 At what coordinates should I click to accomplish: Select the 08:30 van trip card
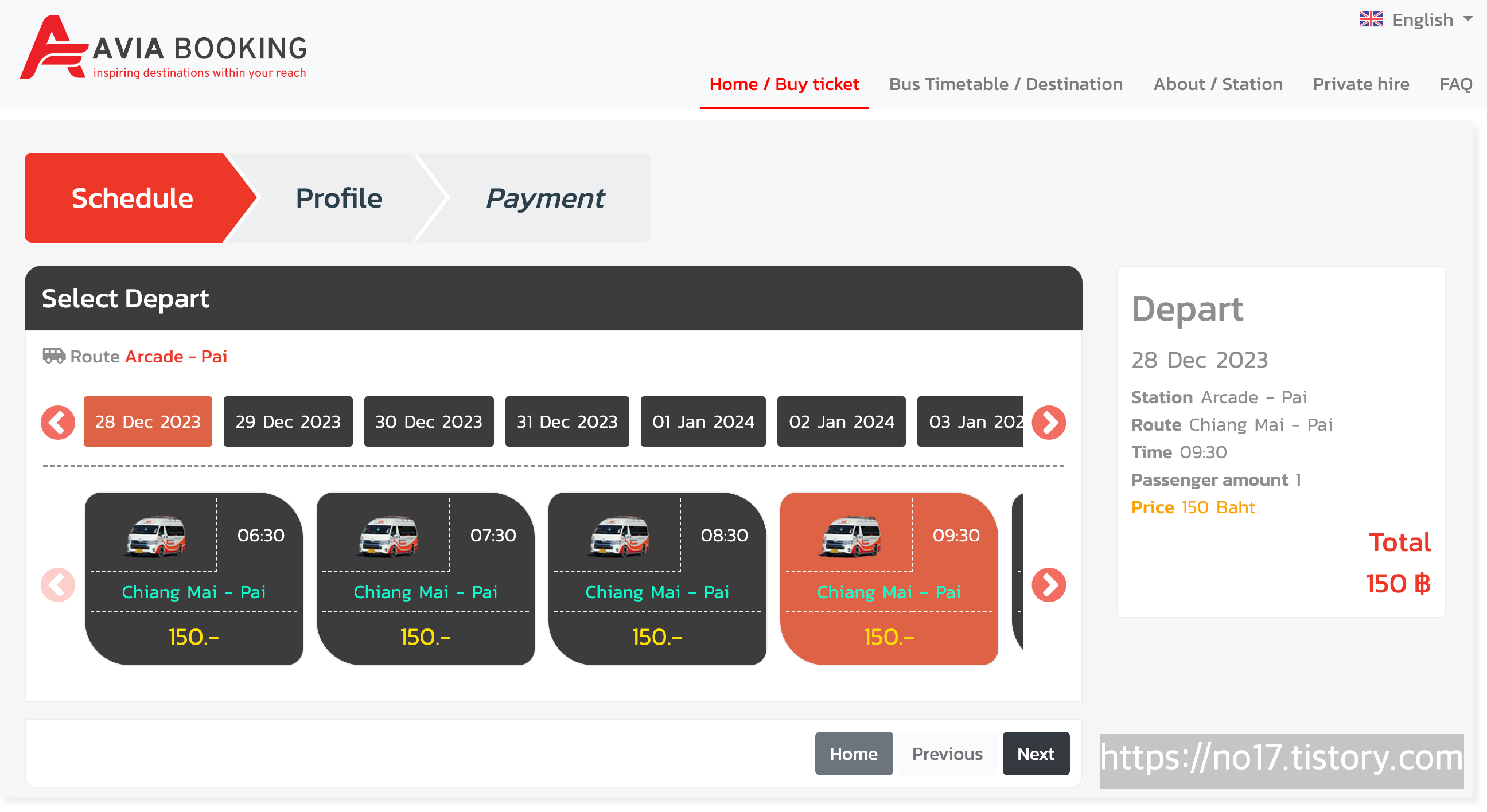(x=657, y=578)
